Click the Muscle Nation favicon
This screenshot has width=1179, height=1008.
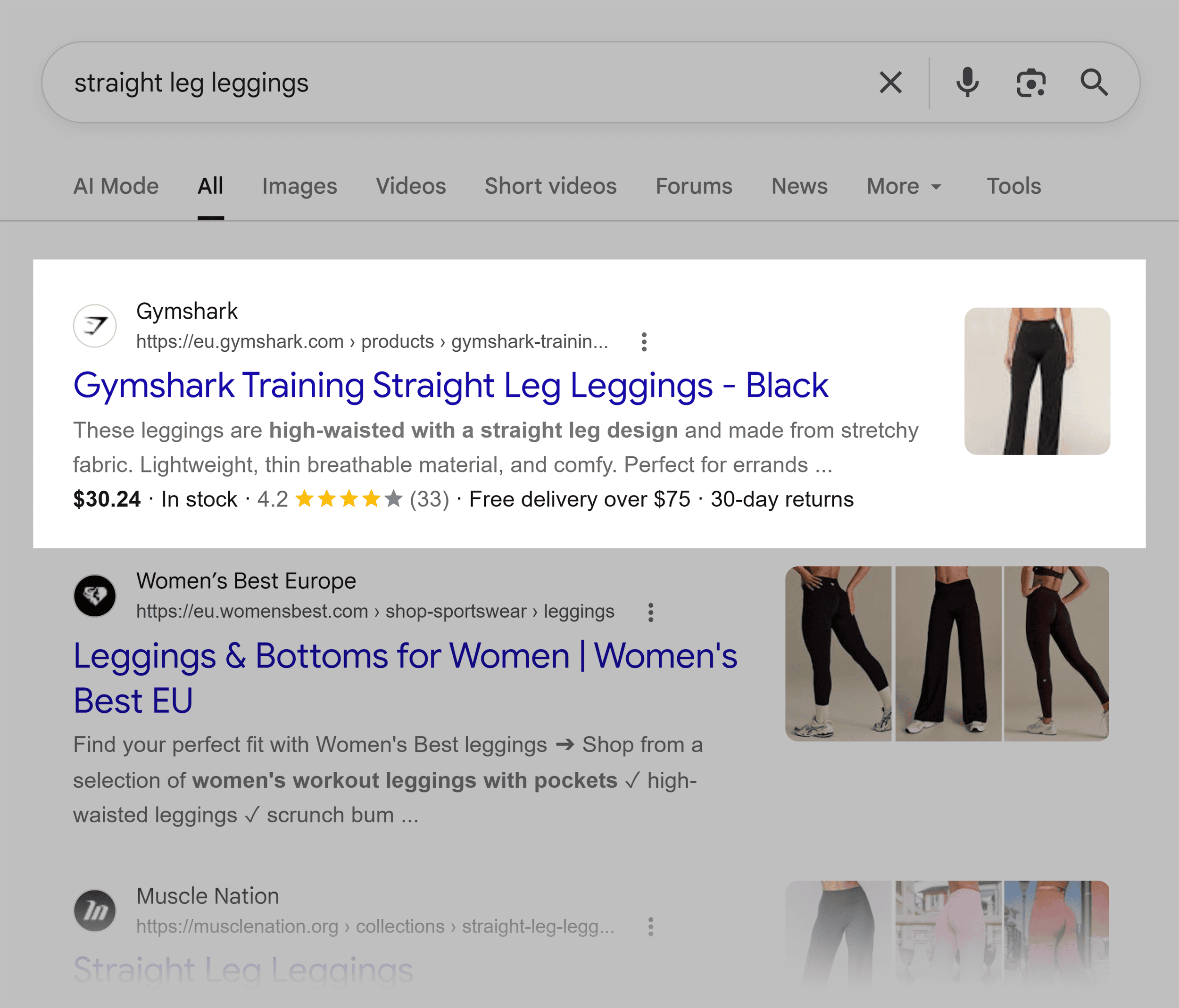(x=95, y=911)
